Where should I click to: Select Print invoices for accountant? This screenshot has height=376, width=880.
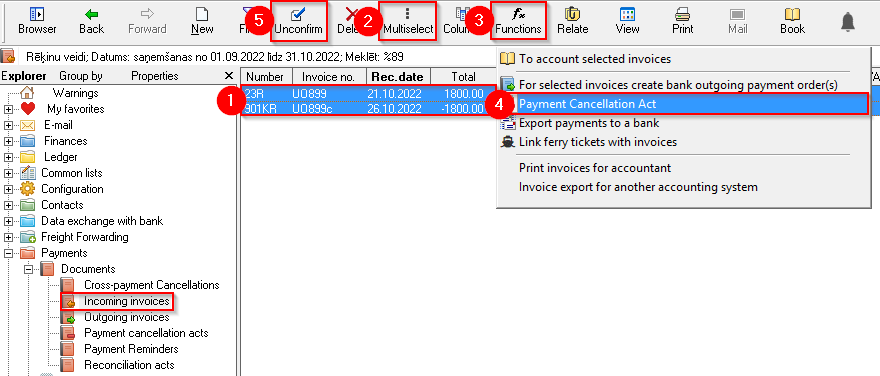595,168
